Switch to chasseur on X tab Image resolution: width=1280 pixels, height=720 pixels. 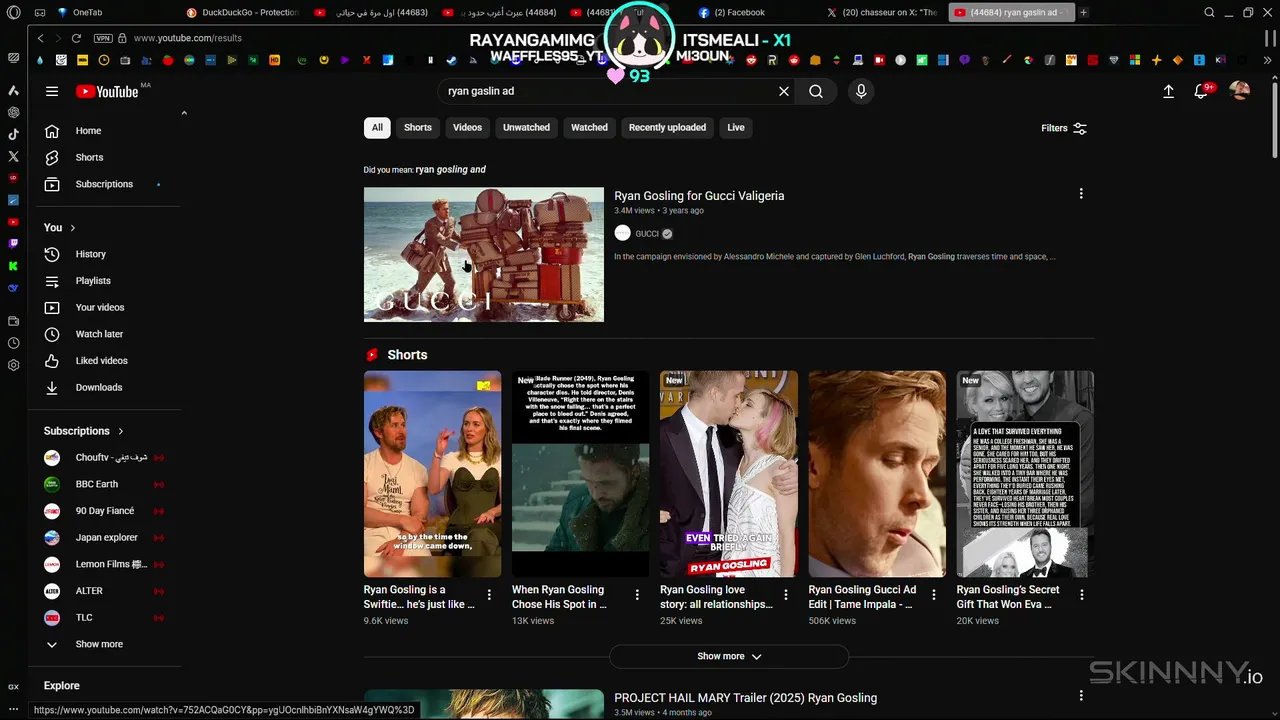pyautogui.click(x=882, y=13)
